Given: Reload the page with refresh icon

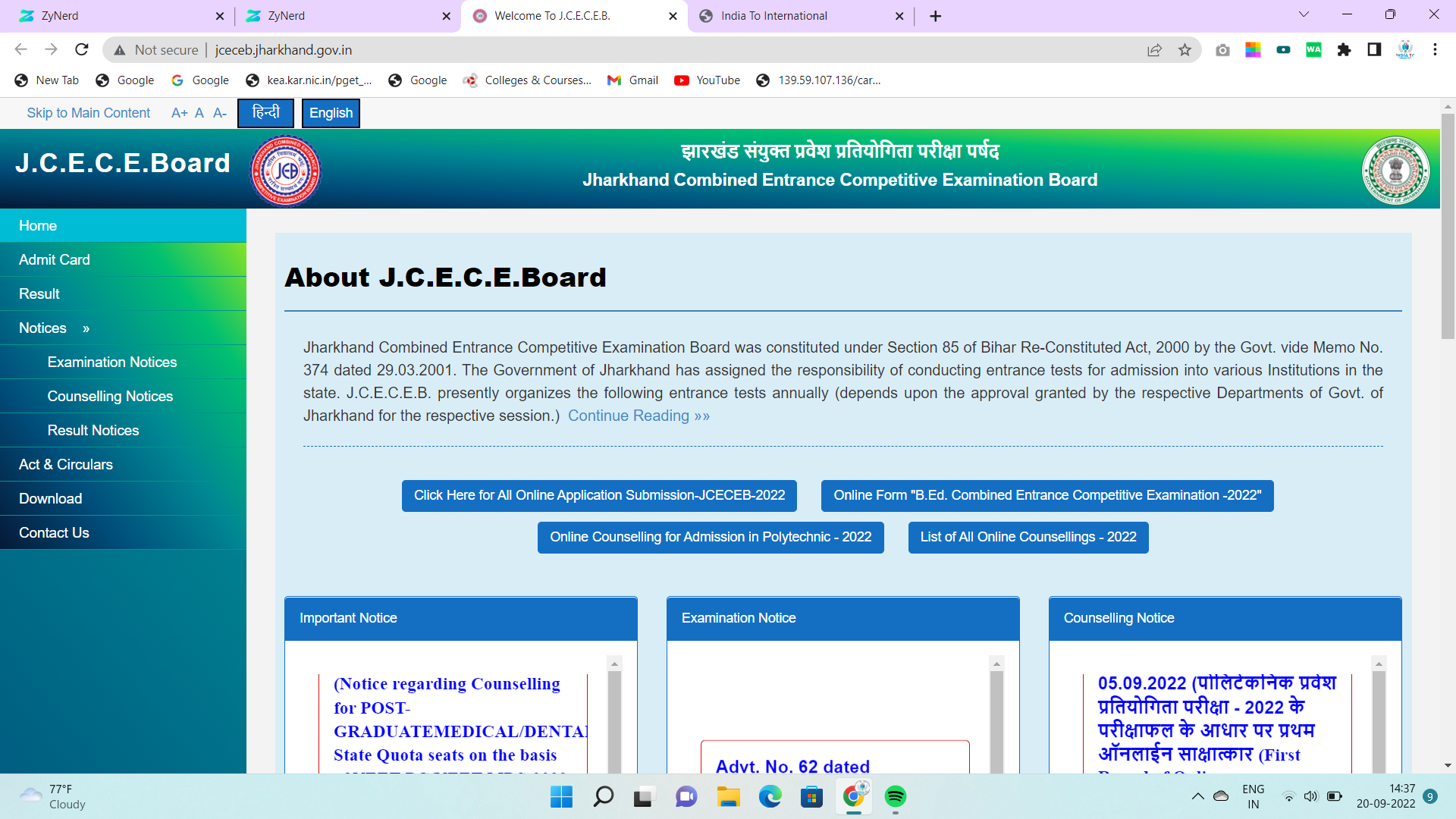Looking at the screenshot, I should [x=82, y=49].
